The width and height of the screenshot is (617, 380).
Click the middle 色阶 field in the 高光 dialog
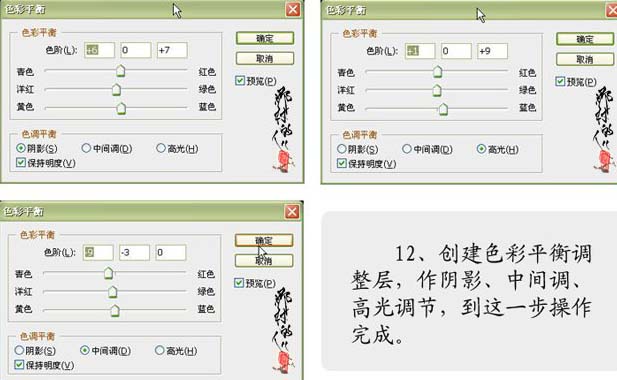(456, 51)
